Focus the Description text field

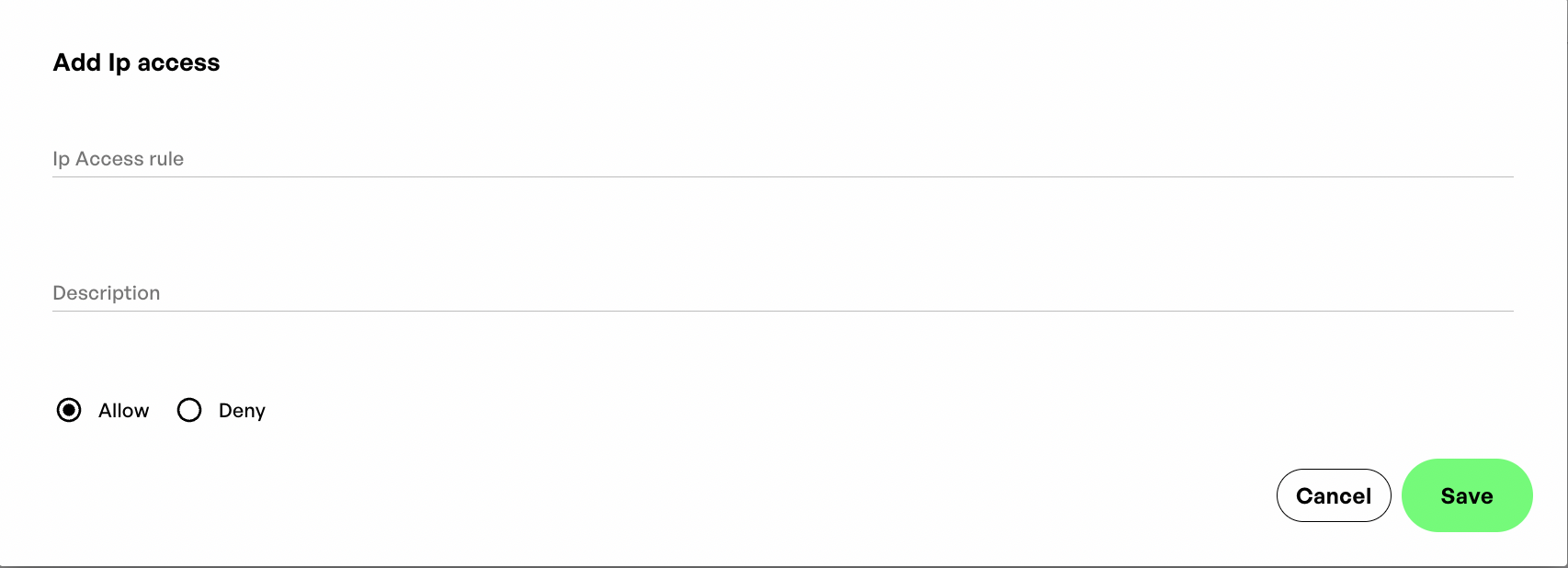tap(781, 293)
